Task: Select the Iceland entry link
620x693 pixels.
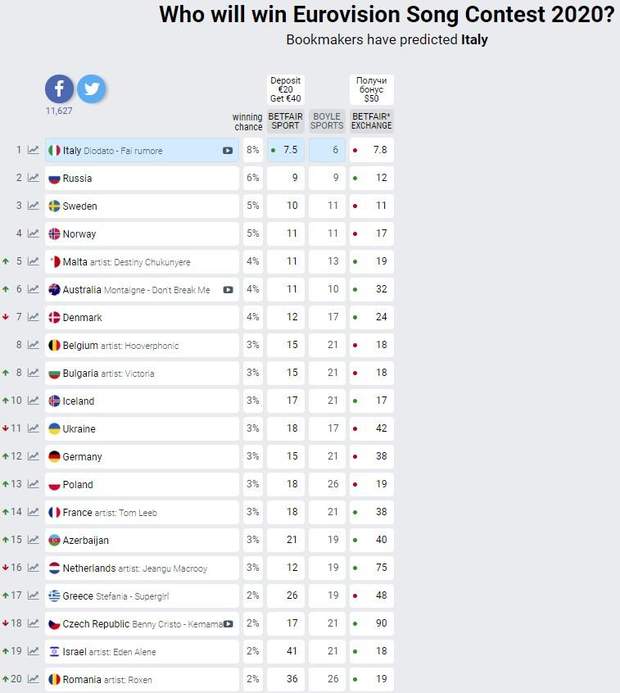Action: (78, 401)
